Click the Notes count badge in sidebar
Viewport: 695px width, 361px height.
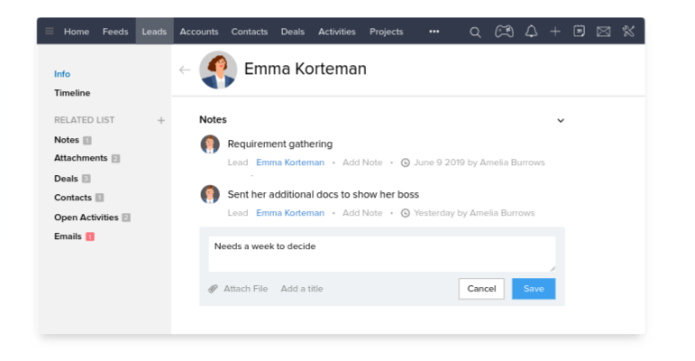coord(87,141)
